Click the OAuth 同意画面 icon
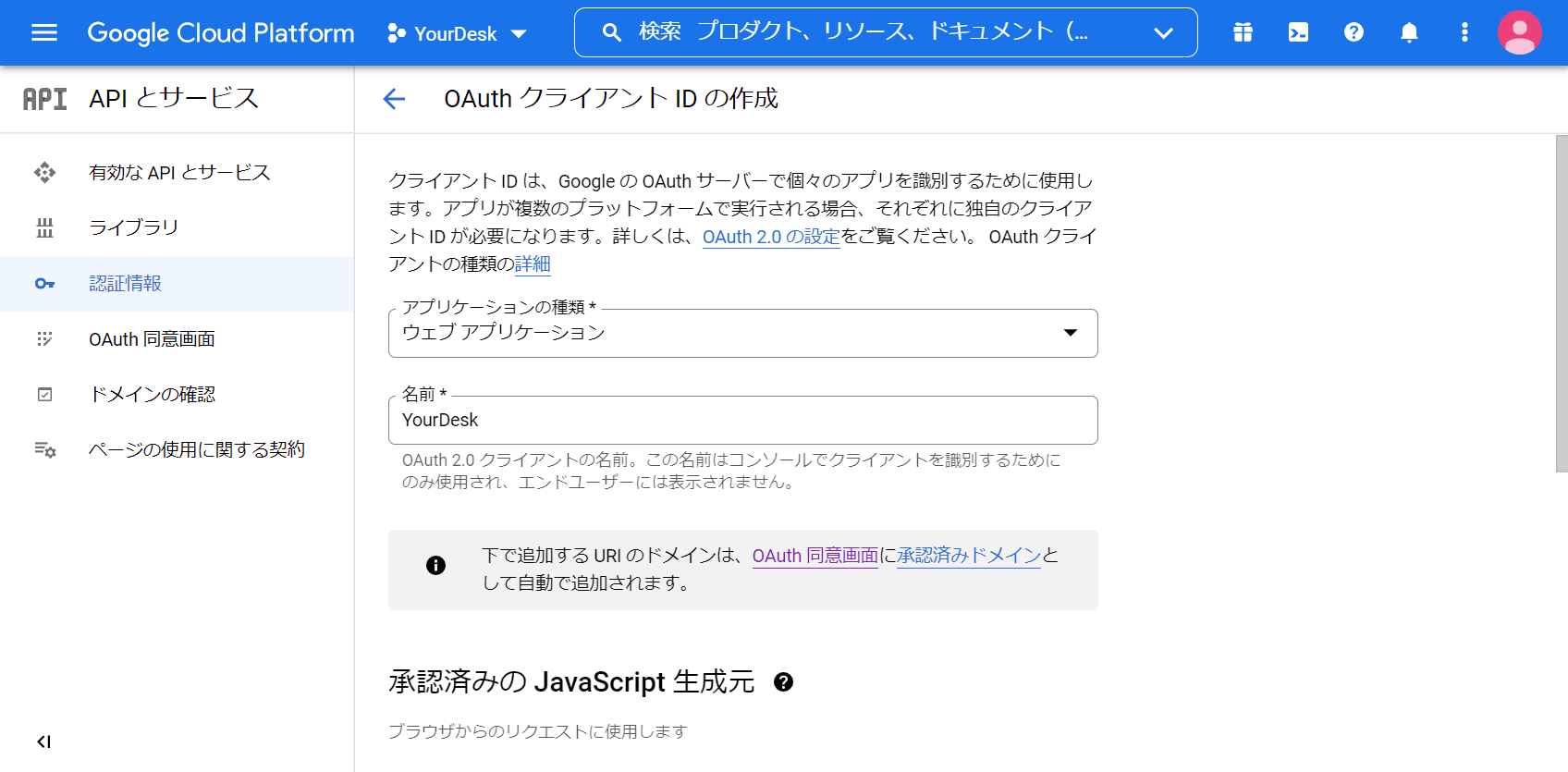The height and width of the screenshot is (772, 1568). pos(44,339)
